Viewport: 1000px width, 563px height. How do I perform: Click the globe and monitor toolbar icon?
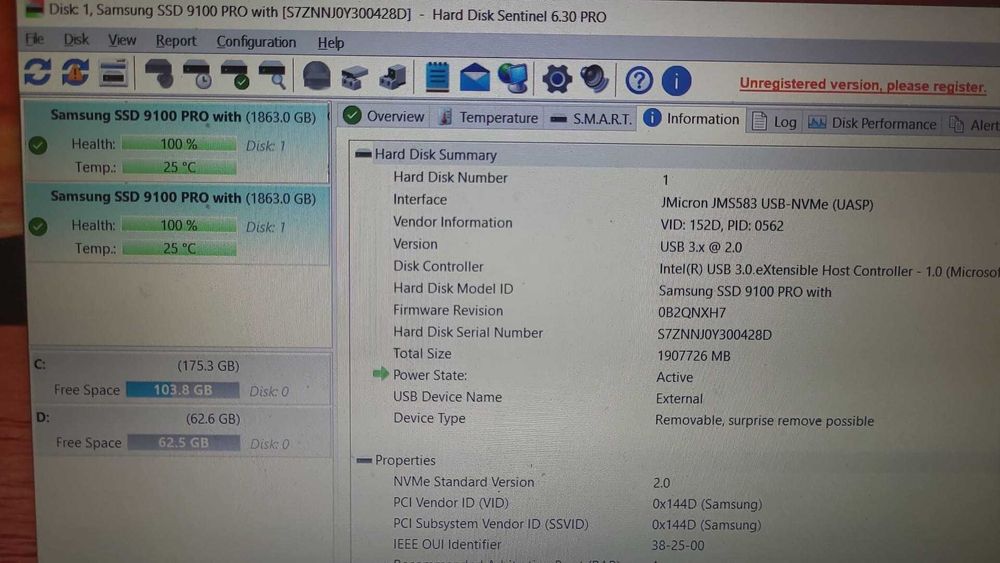tap(513, 78)
